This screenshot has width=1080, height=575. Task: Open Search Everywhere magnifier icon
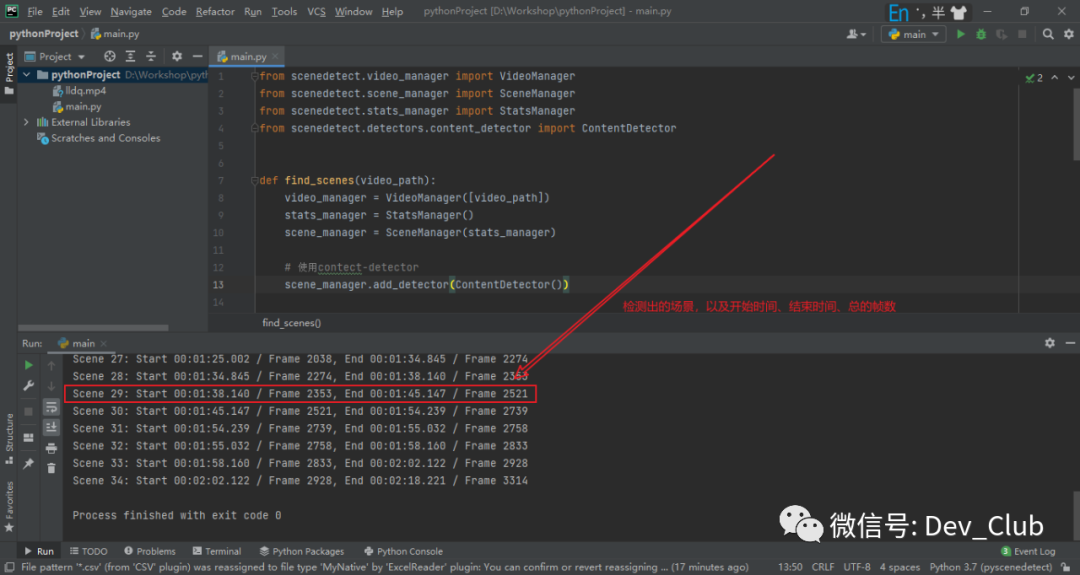1048,34
